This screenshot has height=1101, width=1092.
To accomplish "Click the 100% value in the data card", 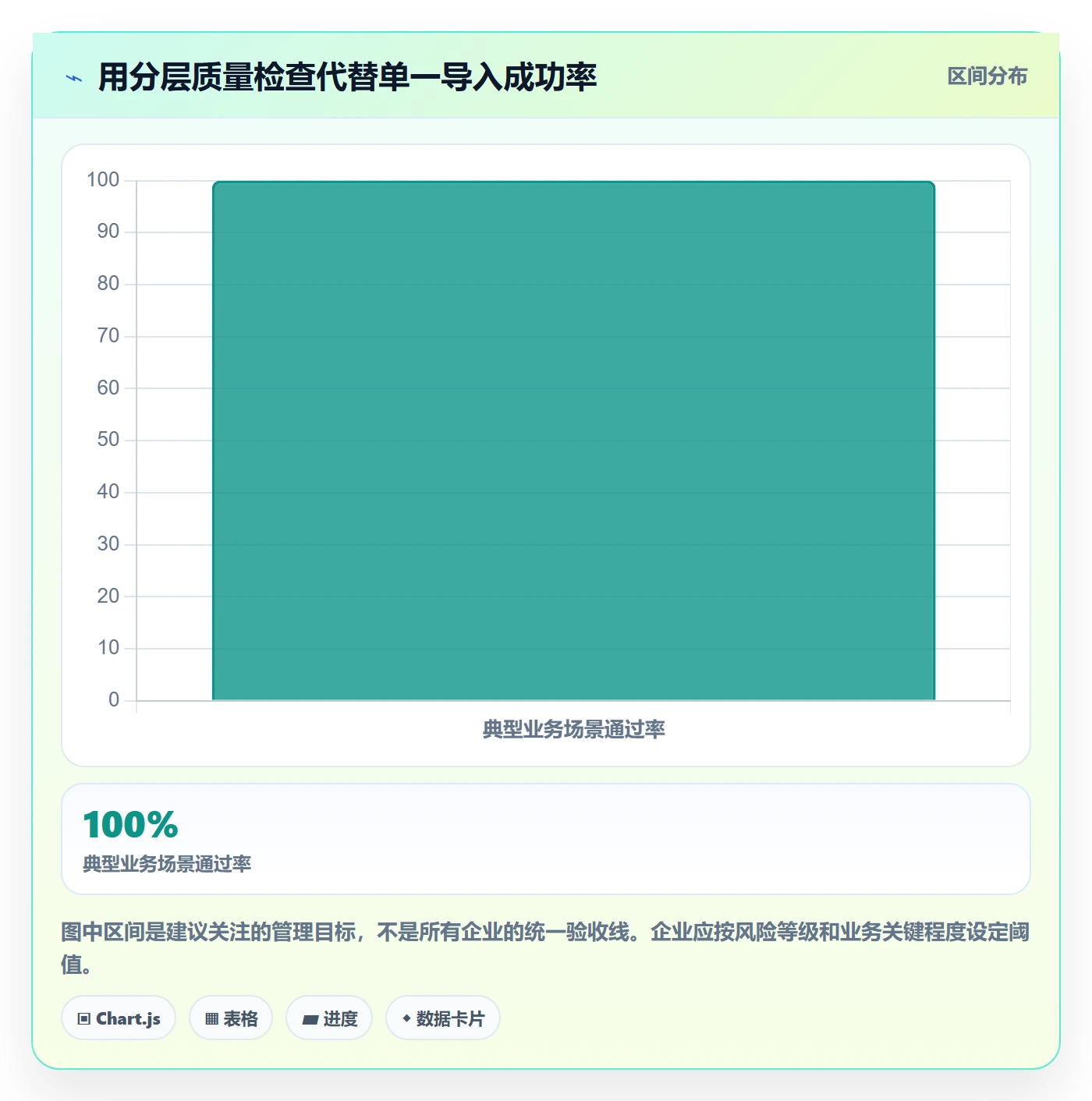I will coord(130,825).
